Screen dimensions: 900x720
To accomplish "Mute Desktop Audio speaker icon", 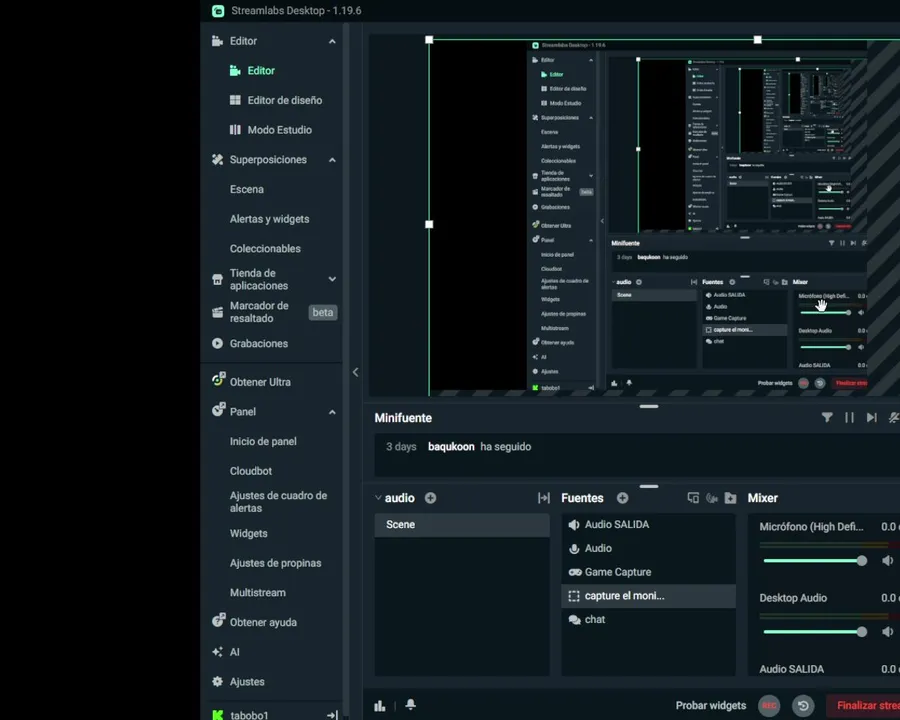I will click(887, 632).
